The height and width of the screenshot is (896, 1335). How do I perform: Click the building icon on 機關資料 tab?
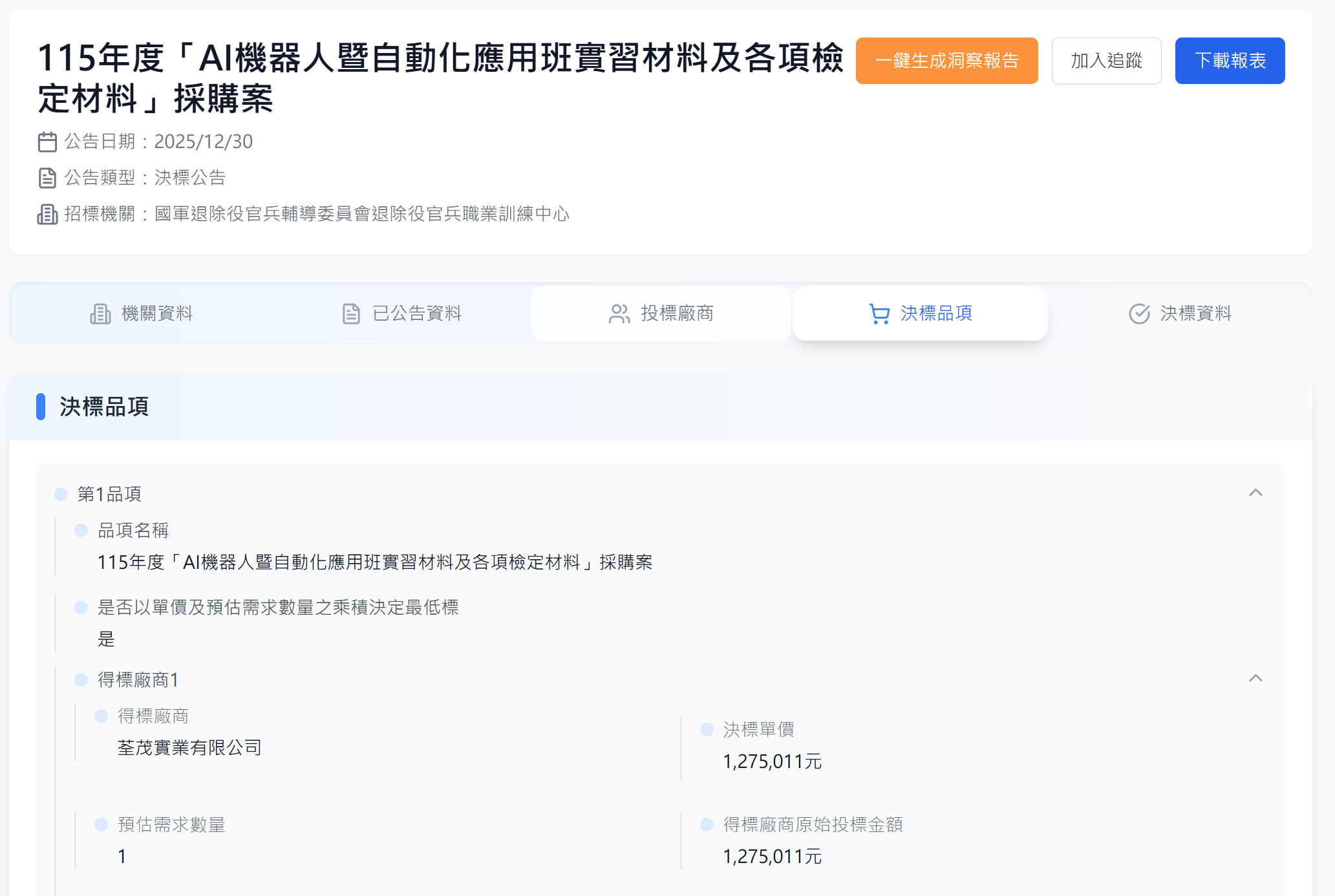coord(101,314)
